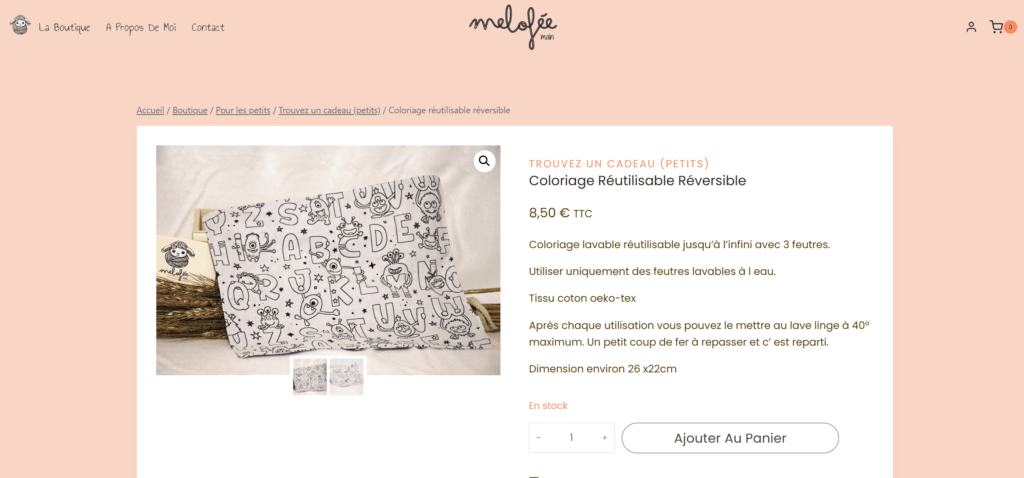Open the shopping cart icon

pos(996,27)
